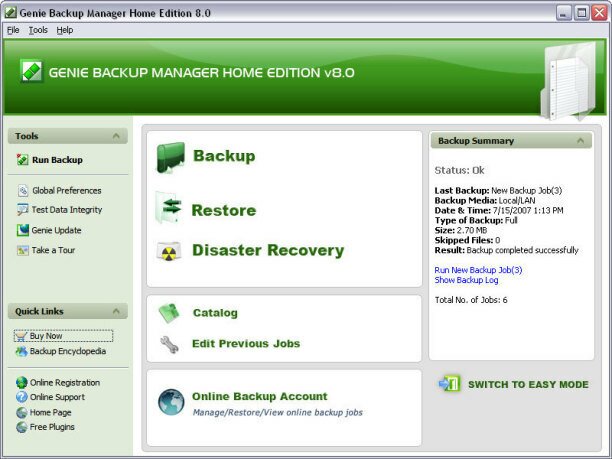
Task: Click the Test Data Integrity icon
Action: (22, 210)
